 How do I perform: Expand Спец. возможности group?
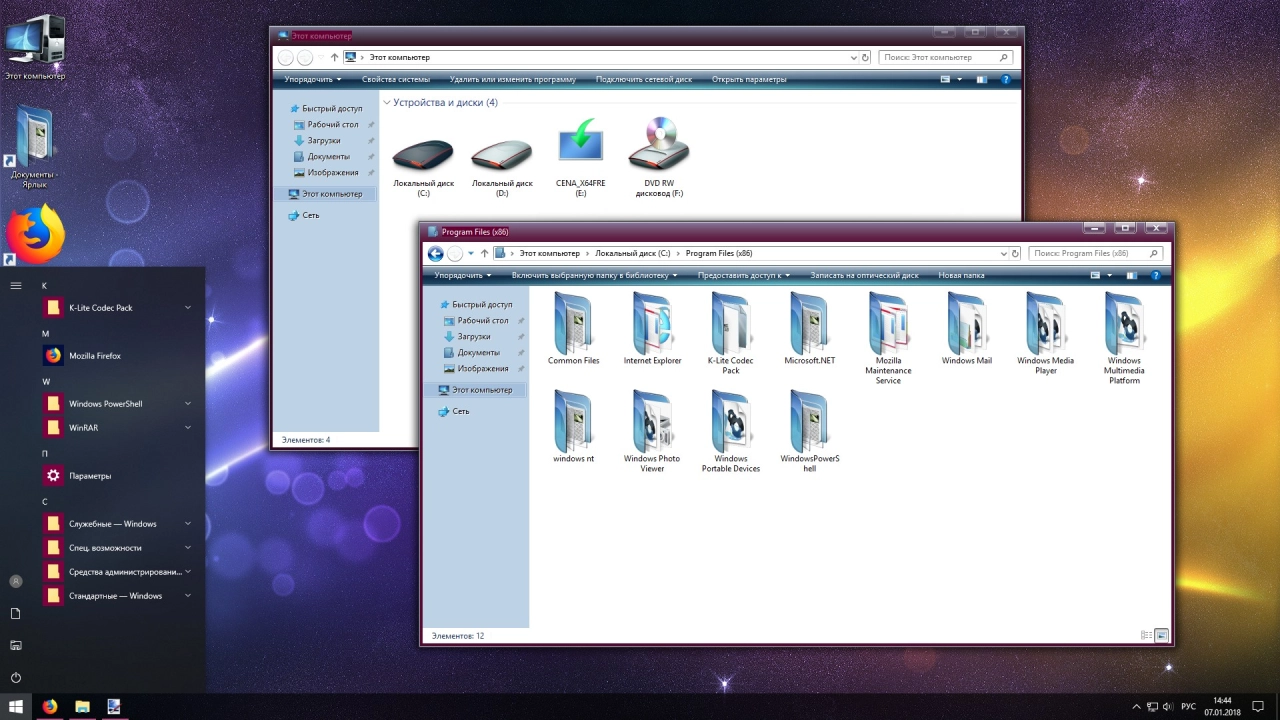point(188,547)
